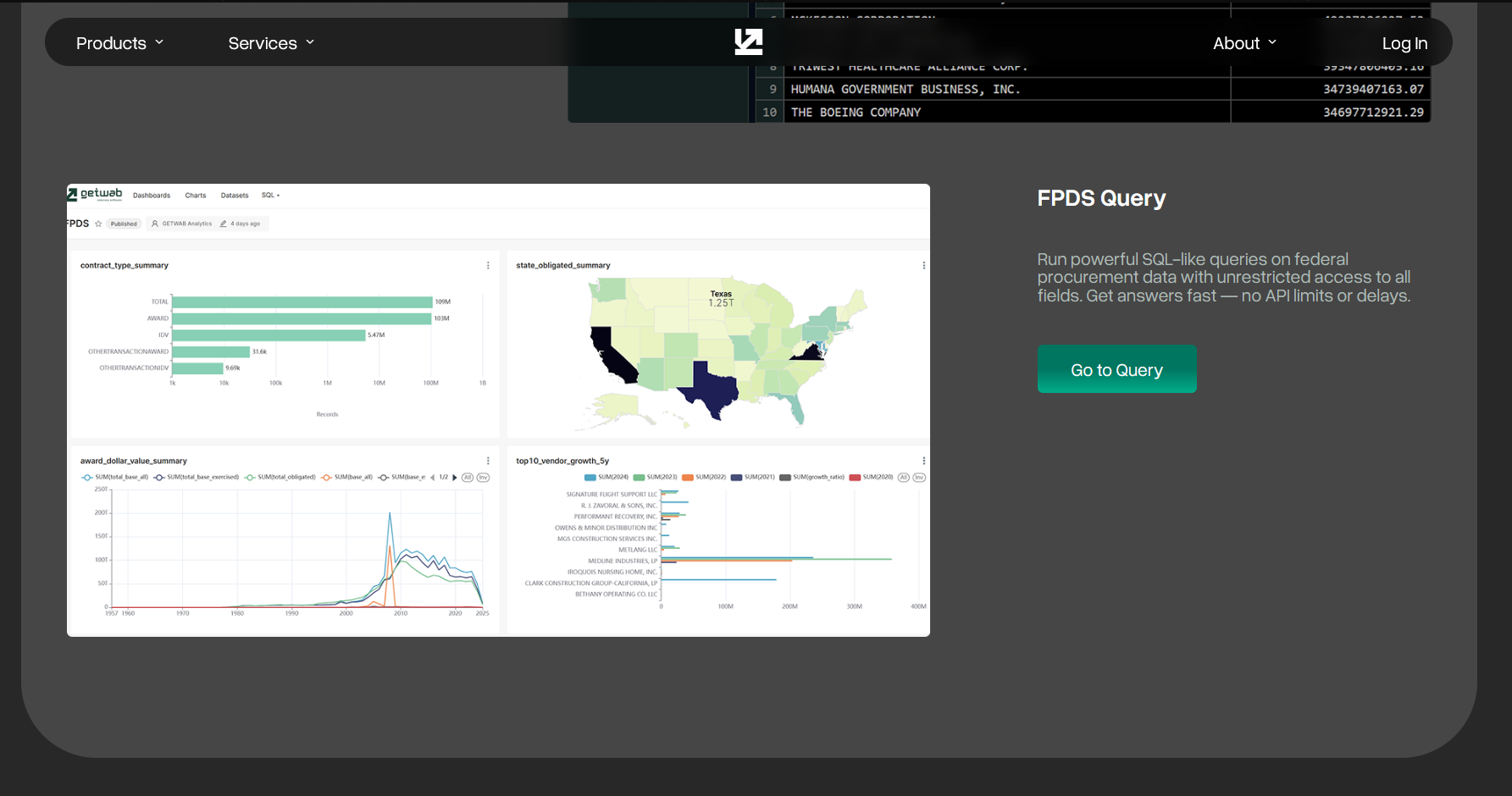Image resolution: width=1512 pixels, height=796 pixels.
Task: Click the Log In link
Action: pos(1404,43)
